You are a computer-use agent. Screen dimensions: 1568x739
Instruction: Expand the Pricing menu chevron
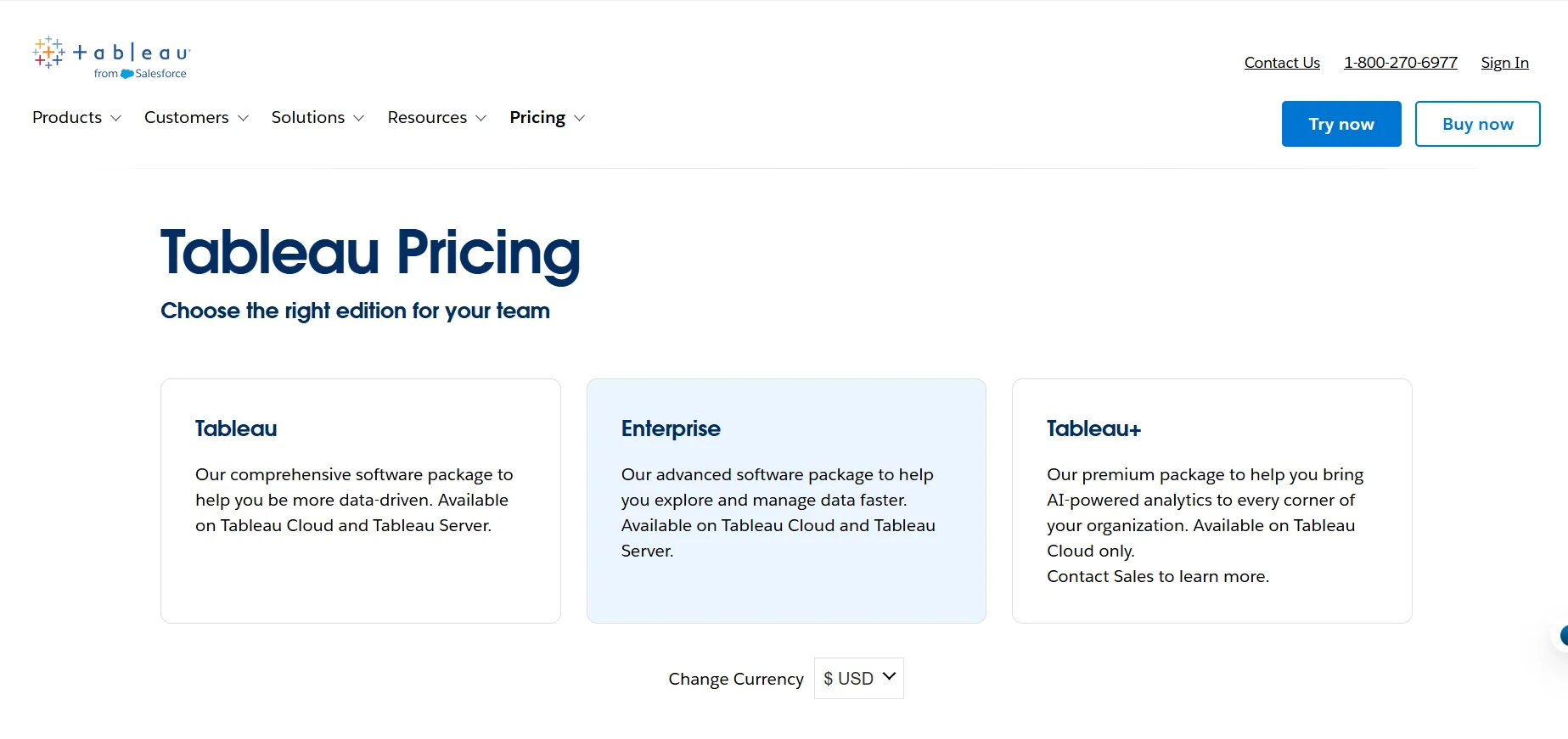click(x=580, y=118)
